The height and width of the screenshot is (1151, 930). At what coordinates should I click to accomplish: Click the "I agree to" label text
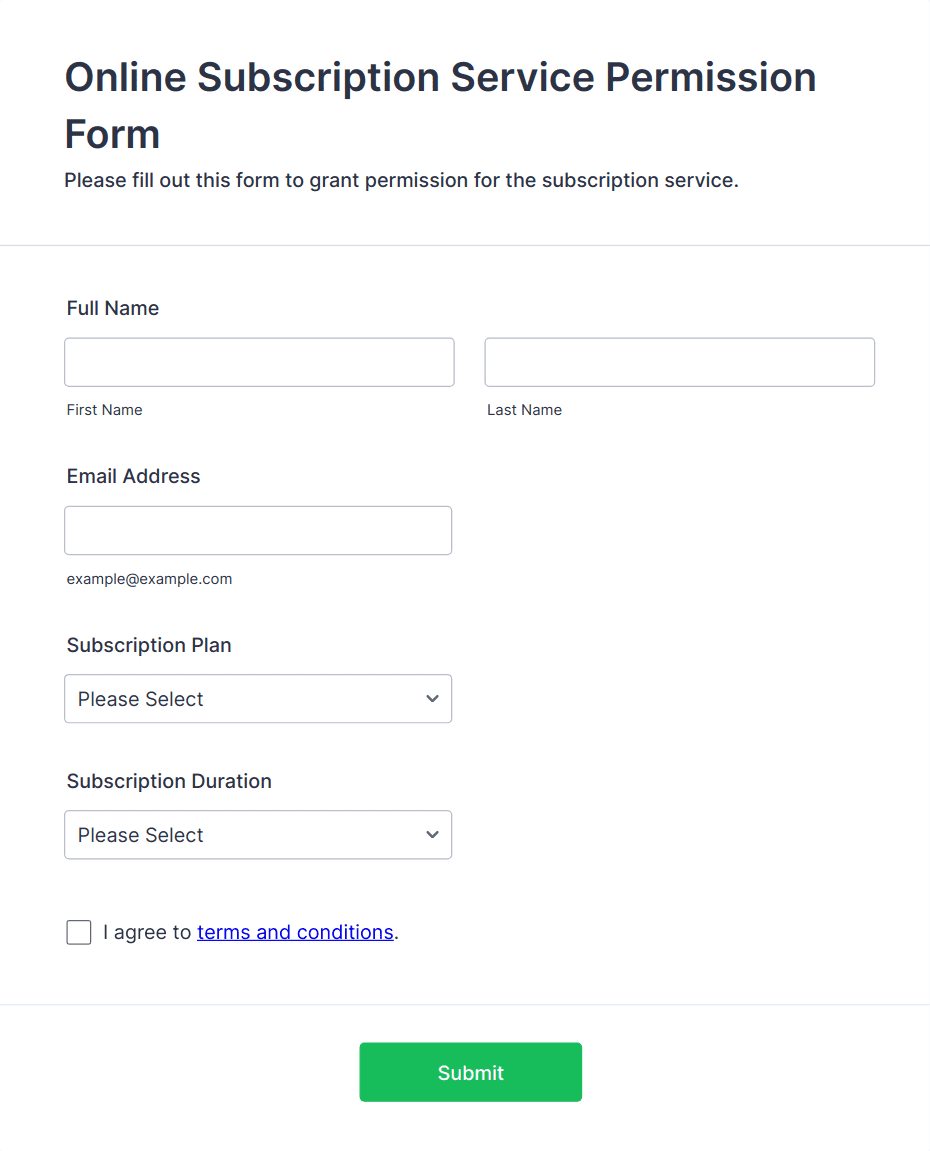point(147,932)
